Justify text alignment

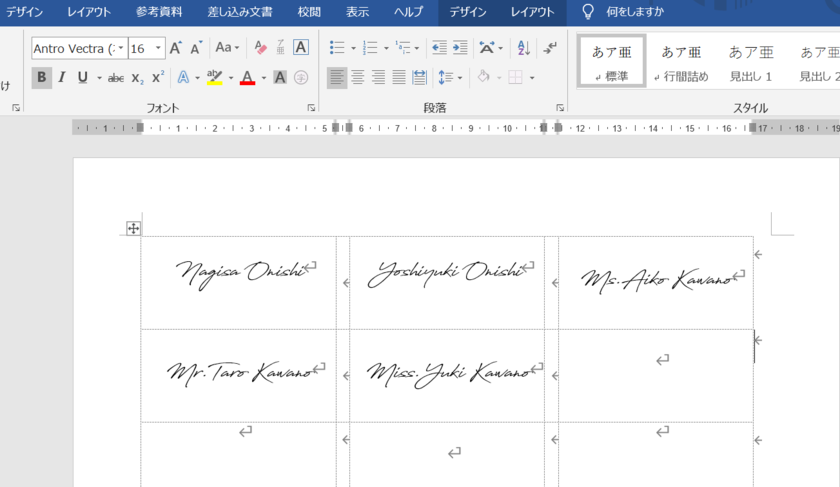pyautogui.click(x=399, y=78)
